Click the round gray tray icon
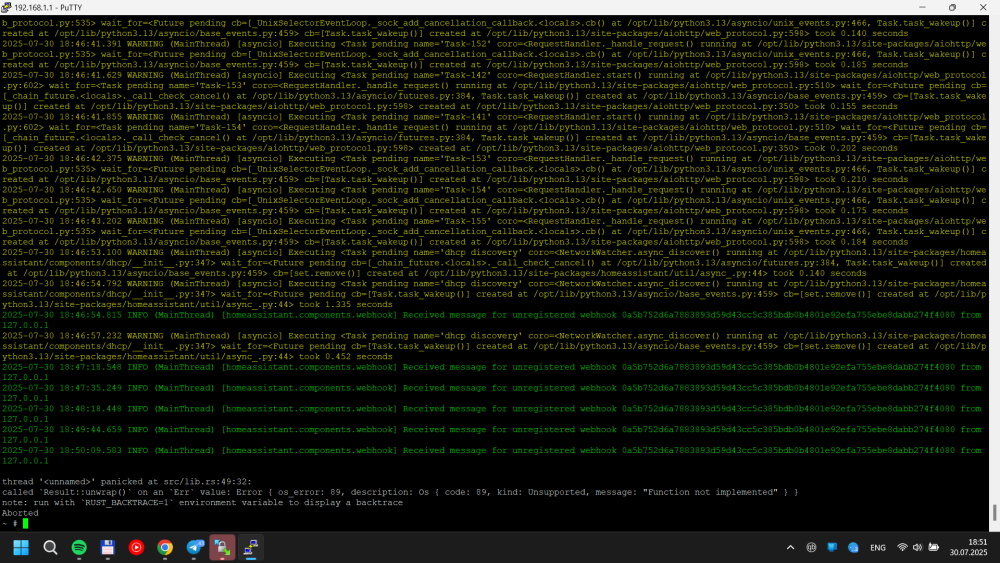This screenshot has width=1000, height=563. click(x=811, y=548)
